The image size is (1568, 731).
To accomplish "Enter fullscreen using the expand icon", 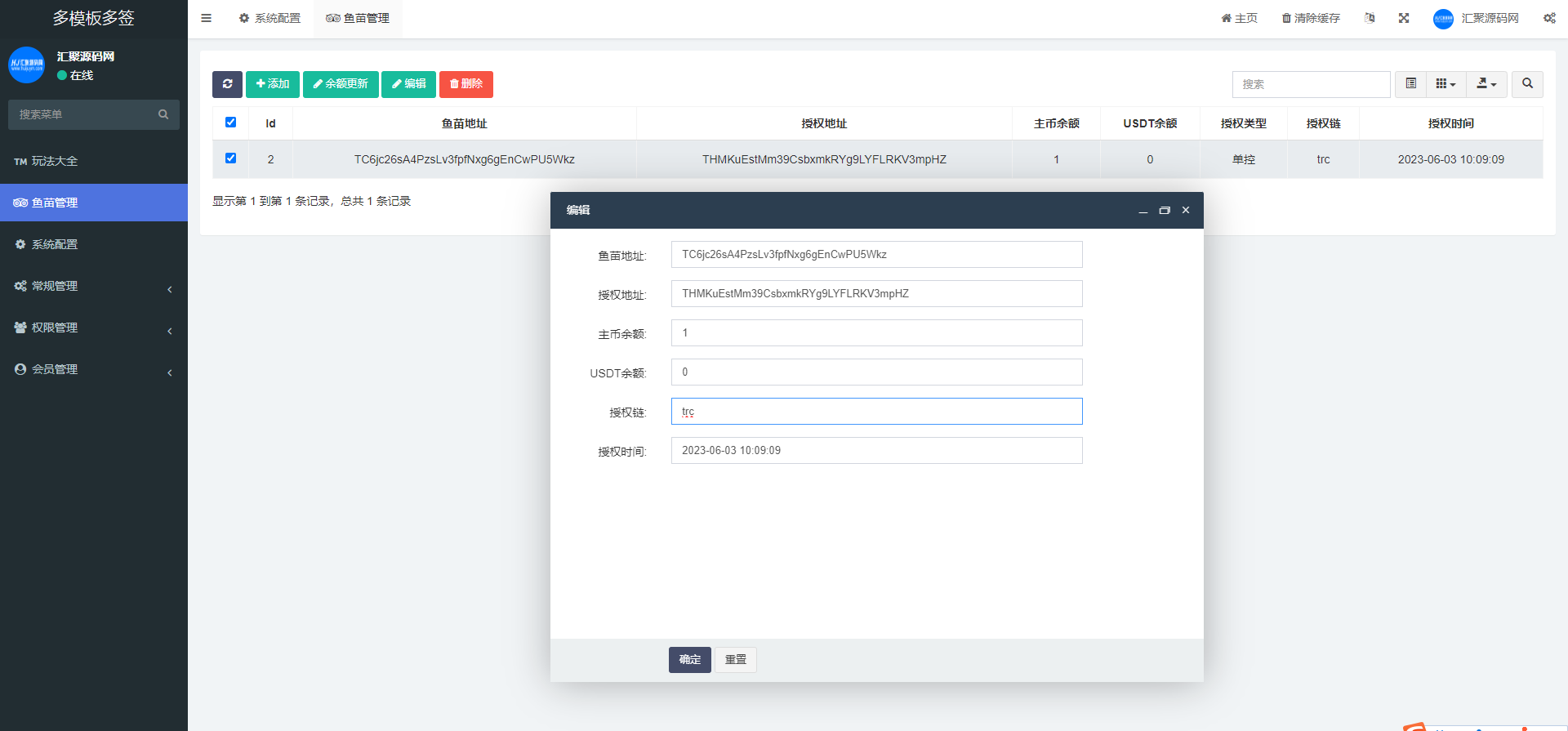I will [x=1404, y=18].
